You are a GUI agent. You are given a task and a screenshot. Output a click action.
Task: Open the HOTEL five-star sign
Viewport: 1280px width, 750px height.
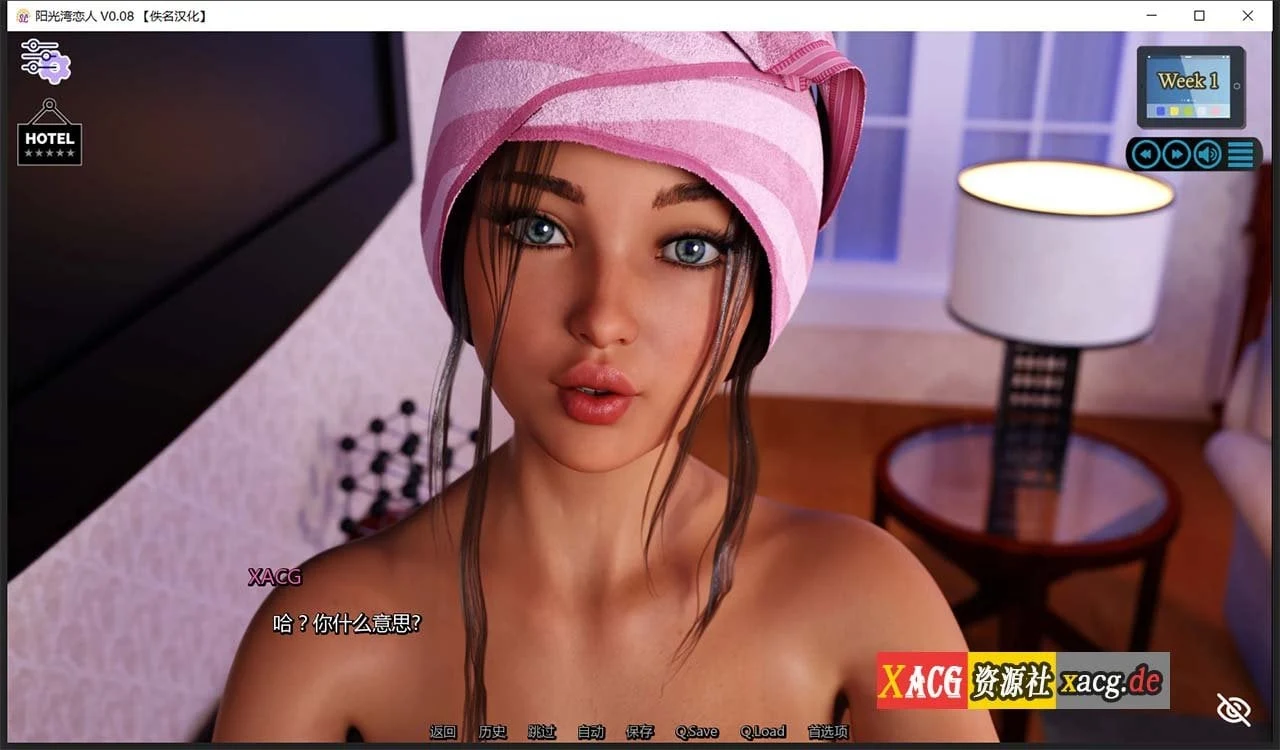coord(50,132)
